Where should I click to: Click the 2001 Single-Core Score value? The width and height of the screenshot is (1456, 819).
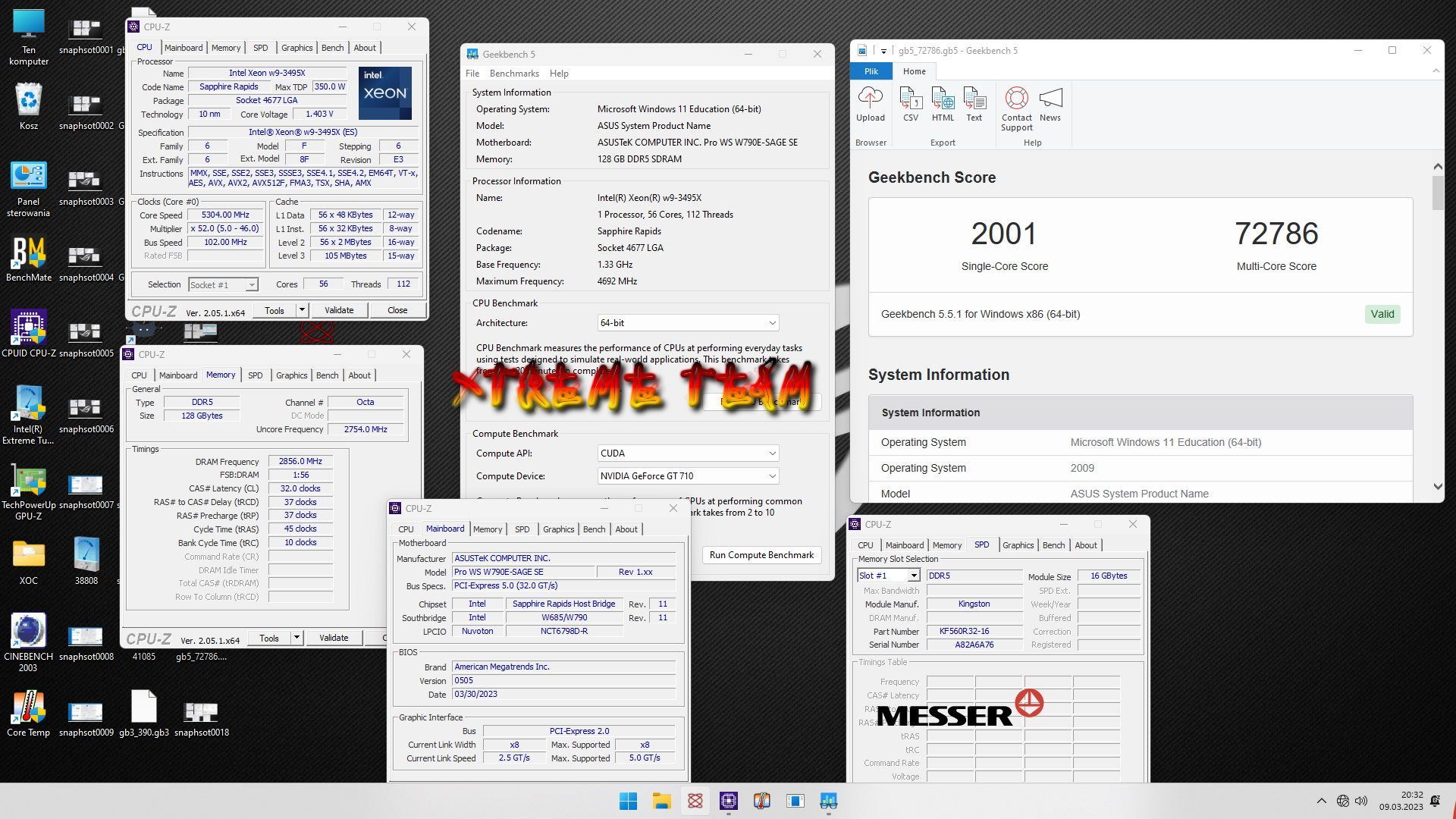[x=1004, y=234]
